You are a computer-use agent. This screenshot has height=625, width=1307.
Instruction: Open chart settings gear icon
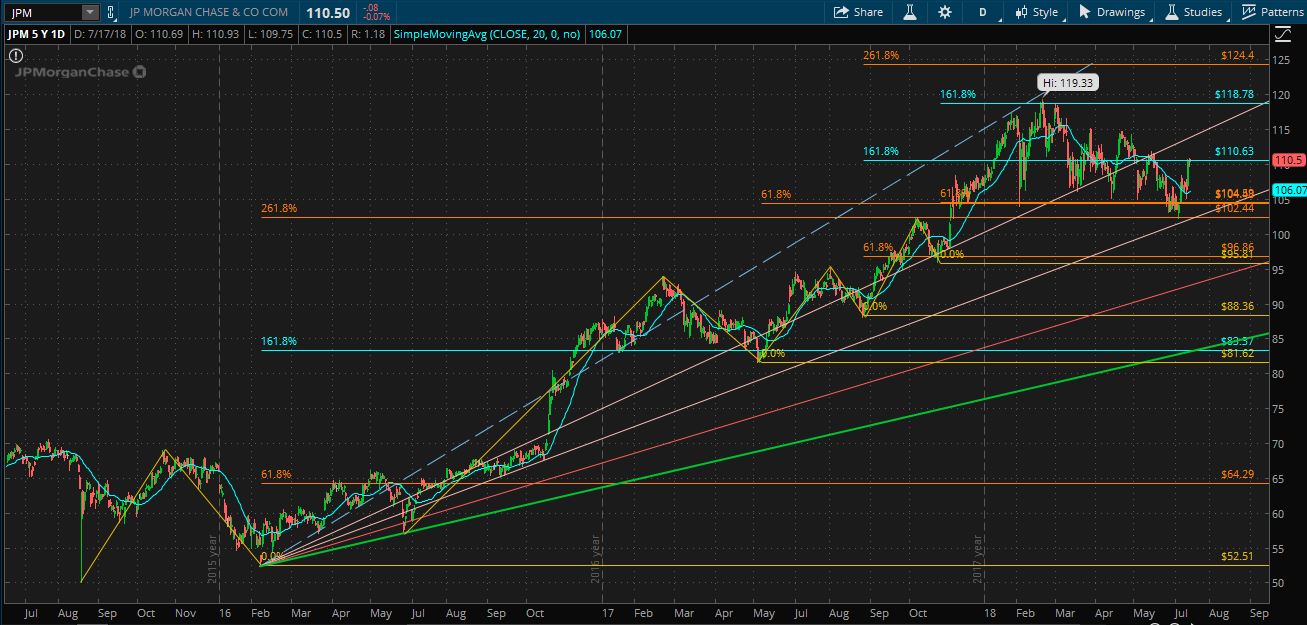pyautogui.click(x=945, y=12)
